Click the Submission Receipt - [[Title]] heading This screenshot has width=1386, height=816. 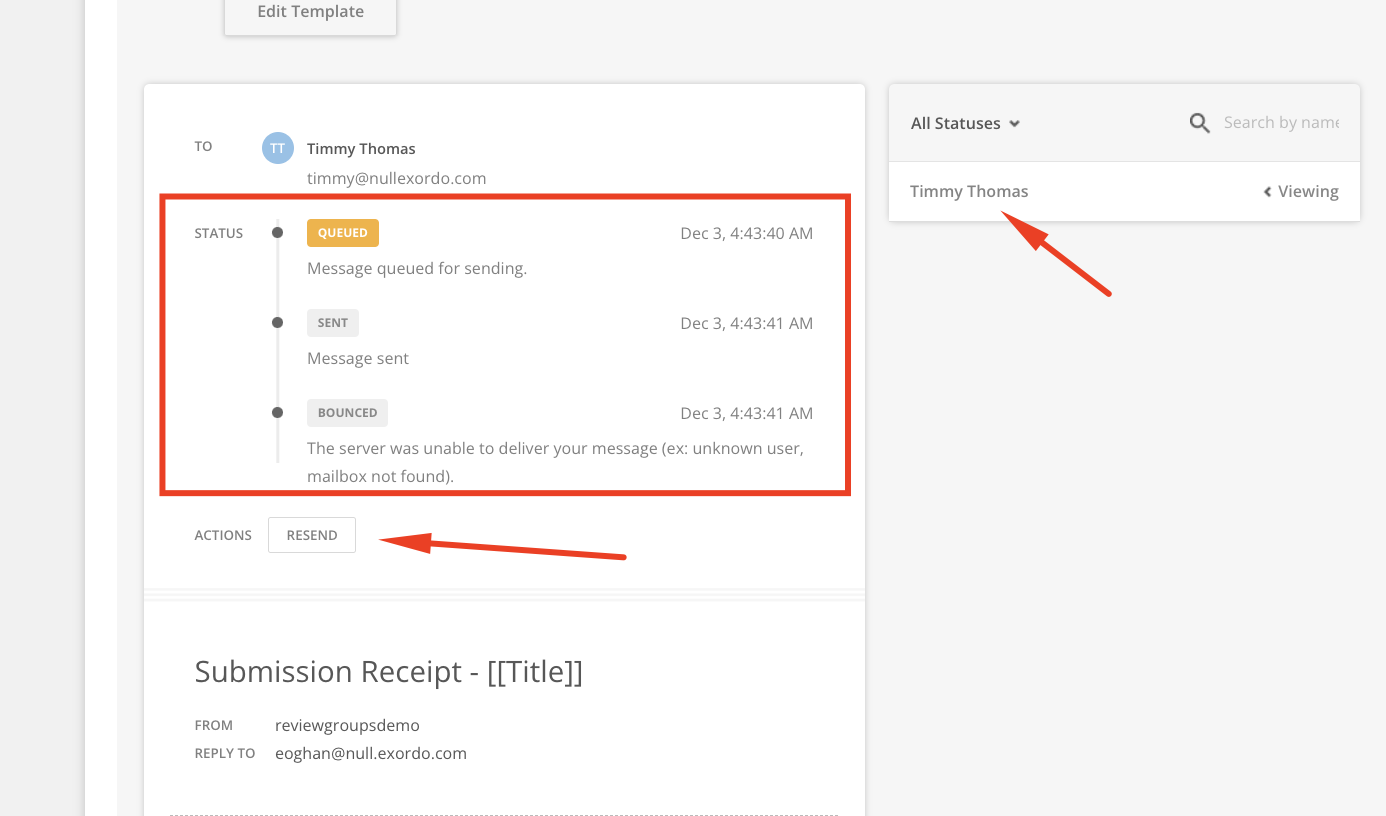point(389,672)
